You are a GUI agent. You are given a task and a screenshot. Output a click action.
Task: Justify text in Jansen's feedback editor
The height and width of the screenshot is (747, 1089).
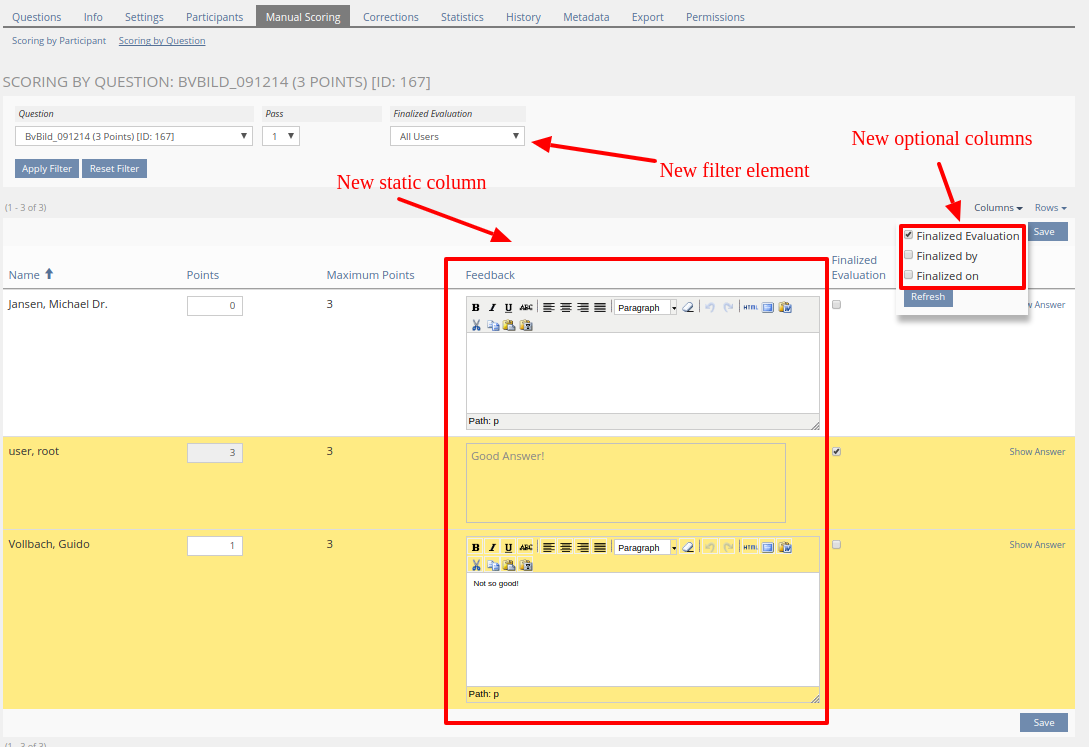tap(600, 308)
